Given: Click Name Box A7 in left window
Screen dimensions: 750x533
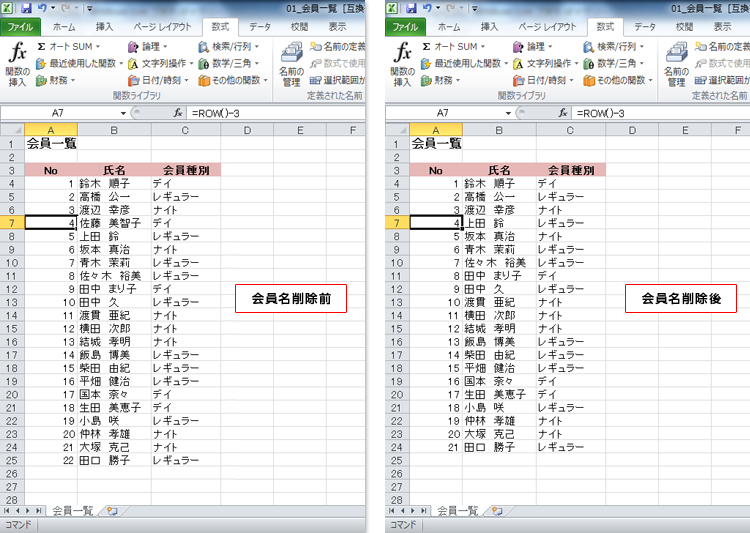Looking at the screenshot, I should click(58, 113).
